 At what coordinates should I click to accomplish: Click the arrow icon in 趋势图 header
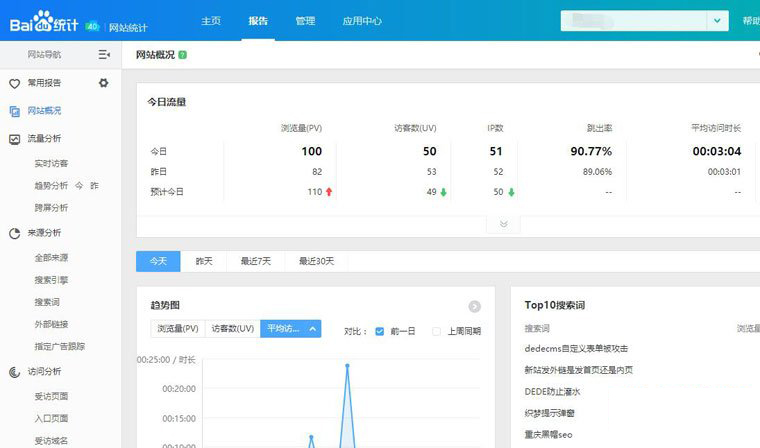475,307
